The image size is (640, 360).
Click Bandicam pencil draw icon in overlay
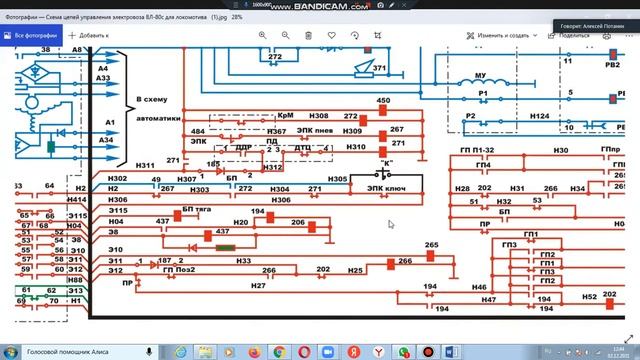392,5
